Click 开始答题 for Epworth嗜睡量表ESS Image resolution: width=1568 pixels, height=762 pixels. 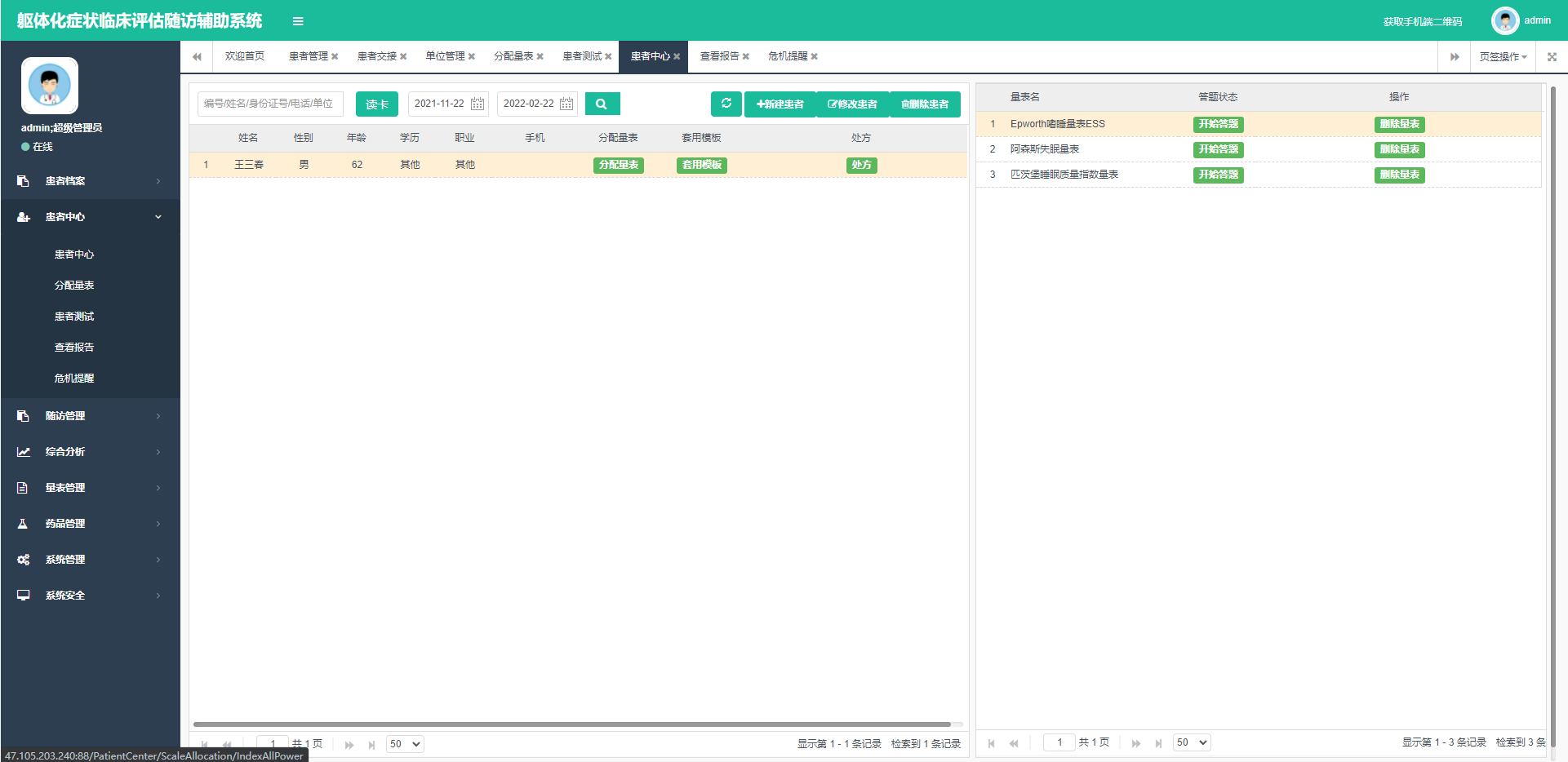1218,124
